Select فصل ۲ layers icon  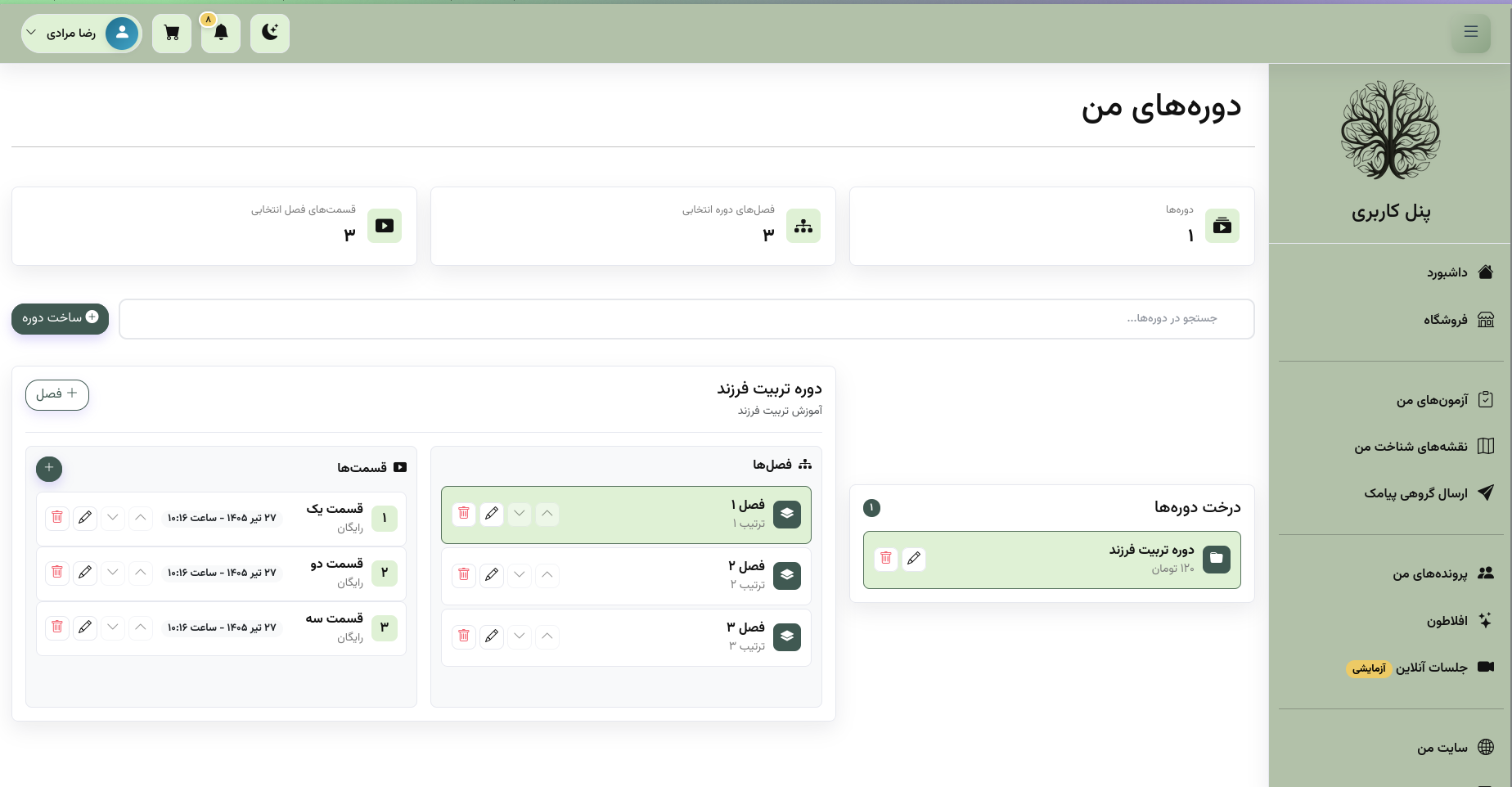tap(787, 575)
